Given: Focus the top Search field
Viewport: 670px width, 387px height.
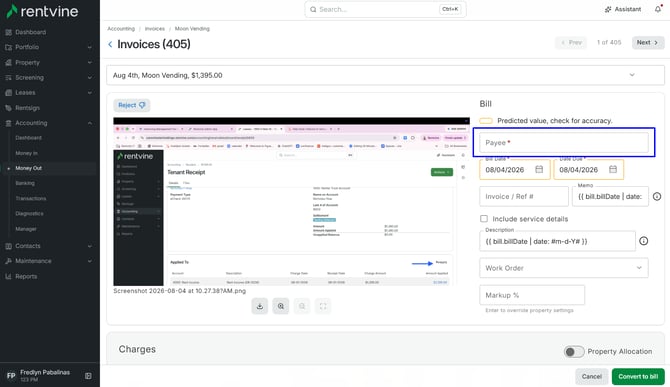Looking at the screenshot, I should pyautogui.click(x=385, y=9).
